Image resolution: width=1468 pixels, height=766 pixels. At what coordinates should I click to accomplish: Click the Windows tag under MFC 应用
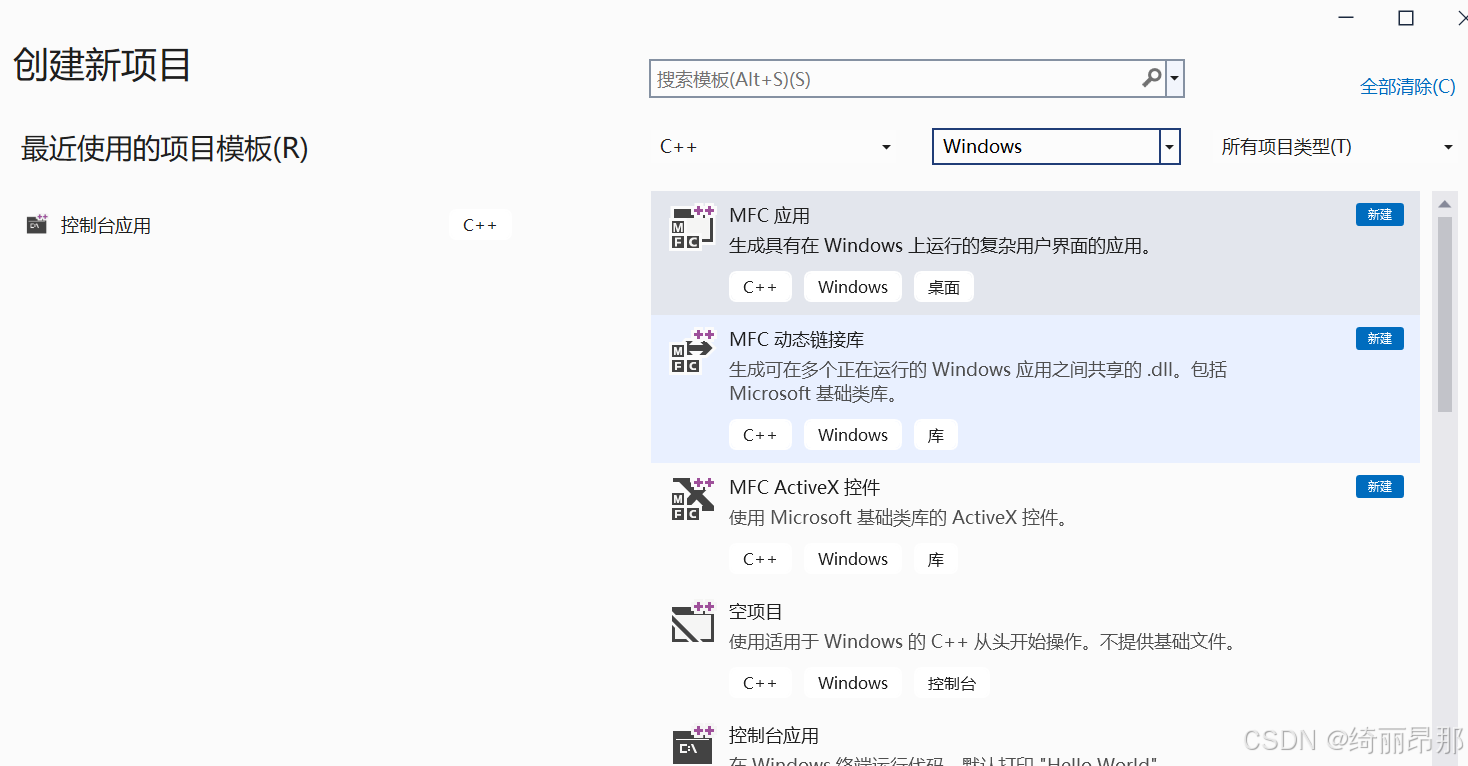[x=853, y=287]
